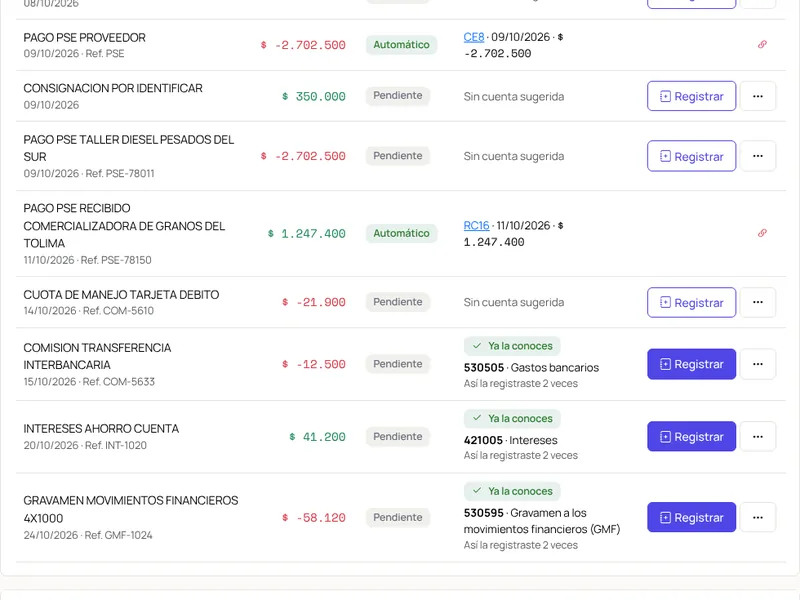Register the GRAVAMEN MOVIMIENTOS FINANCIEROS movement

[x=691, y=517]
